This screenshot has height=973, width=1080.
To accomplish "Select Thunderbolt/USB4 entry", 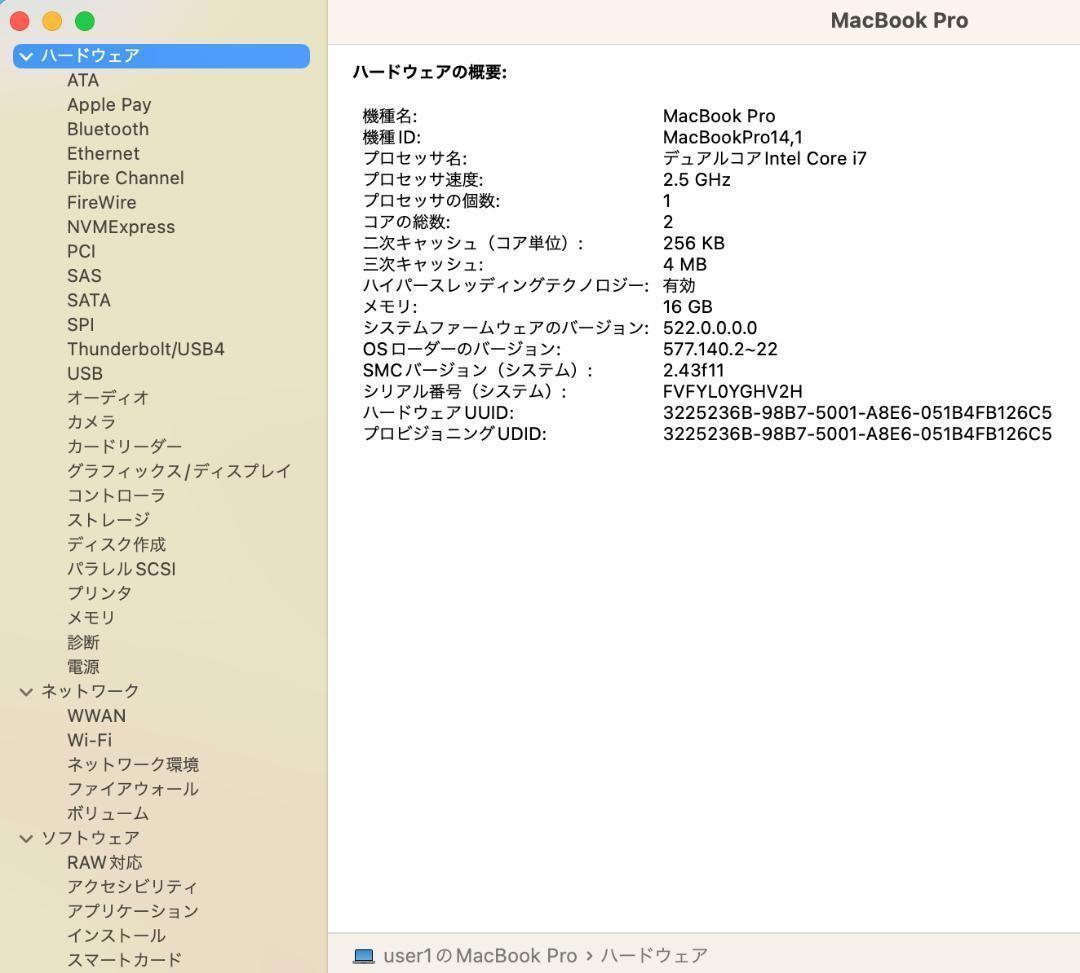I will tap(145, 349).
